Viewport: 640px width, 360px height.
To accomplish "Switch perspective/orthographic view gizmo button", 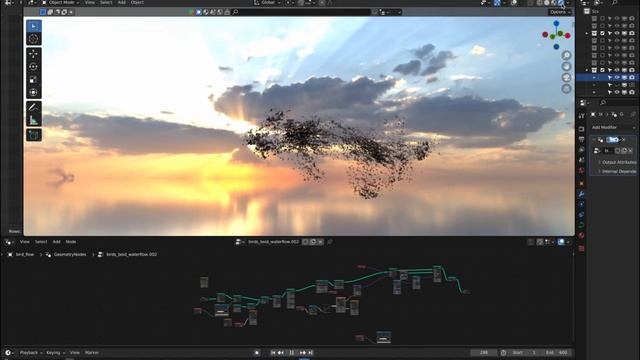I will [566, 88].
